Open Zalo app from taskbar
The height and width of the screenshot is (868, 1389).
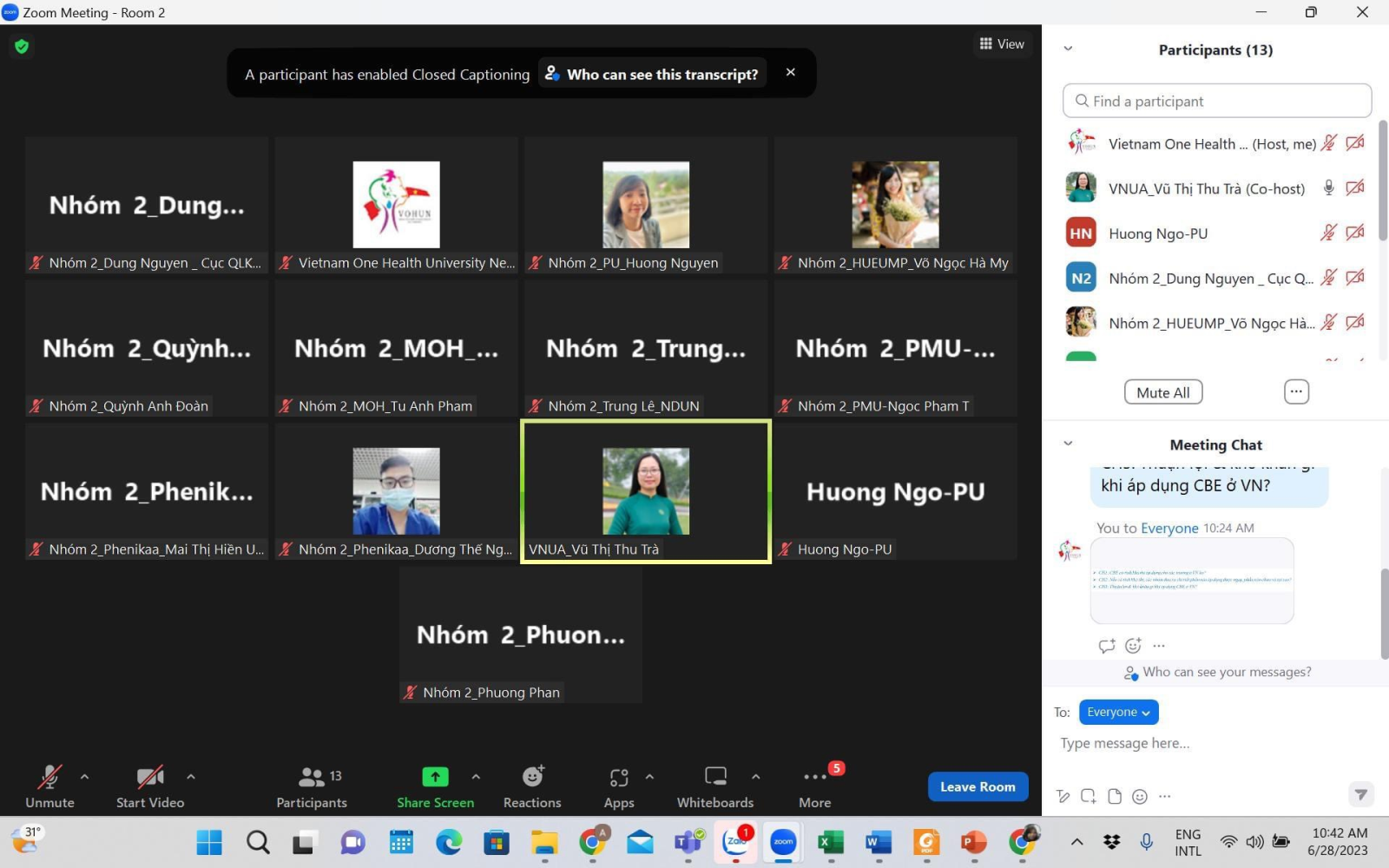(735, 842)
